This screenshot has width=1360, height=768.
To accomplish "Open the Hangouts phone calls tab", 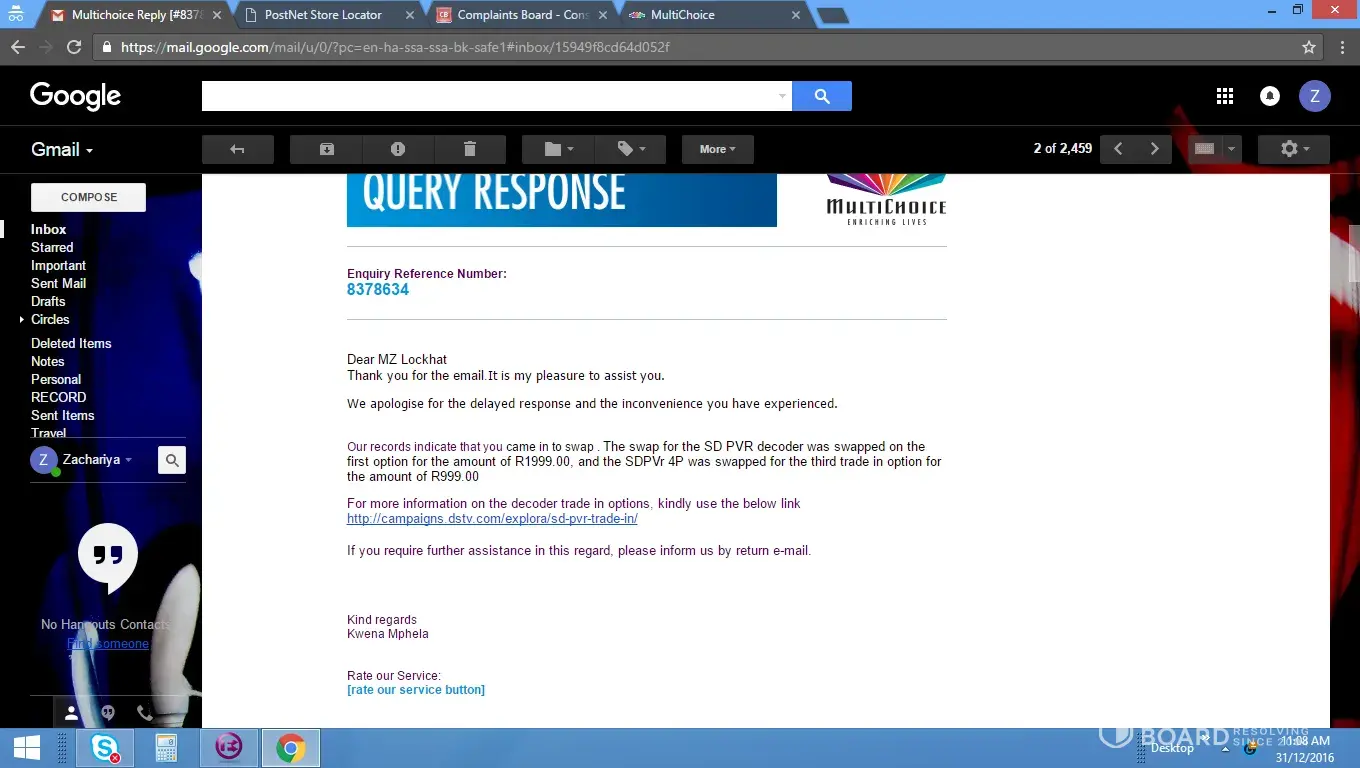I will [x=144, y=713].
